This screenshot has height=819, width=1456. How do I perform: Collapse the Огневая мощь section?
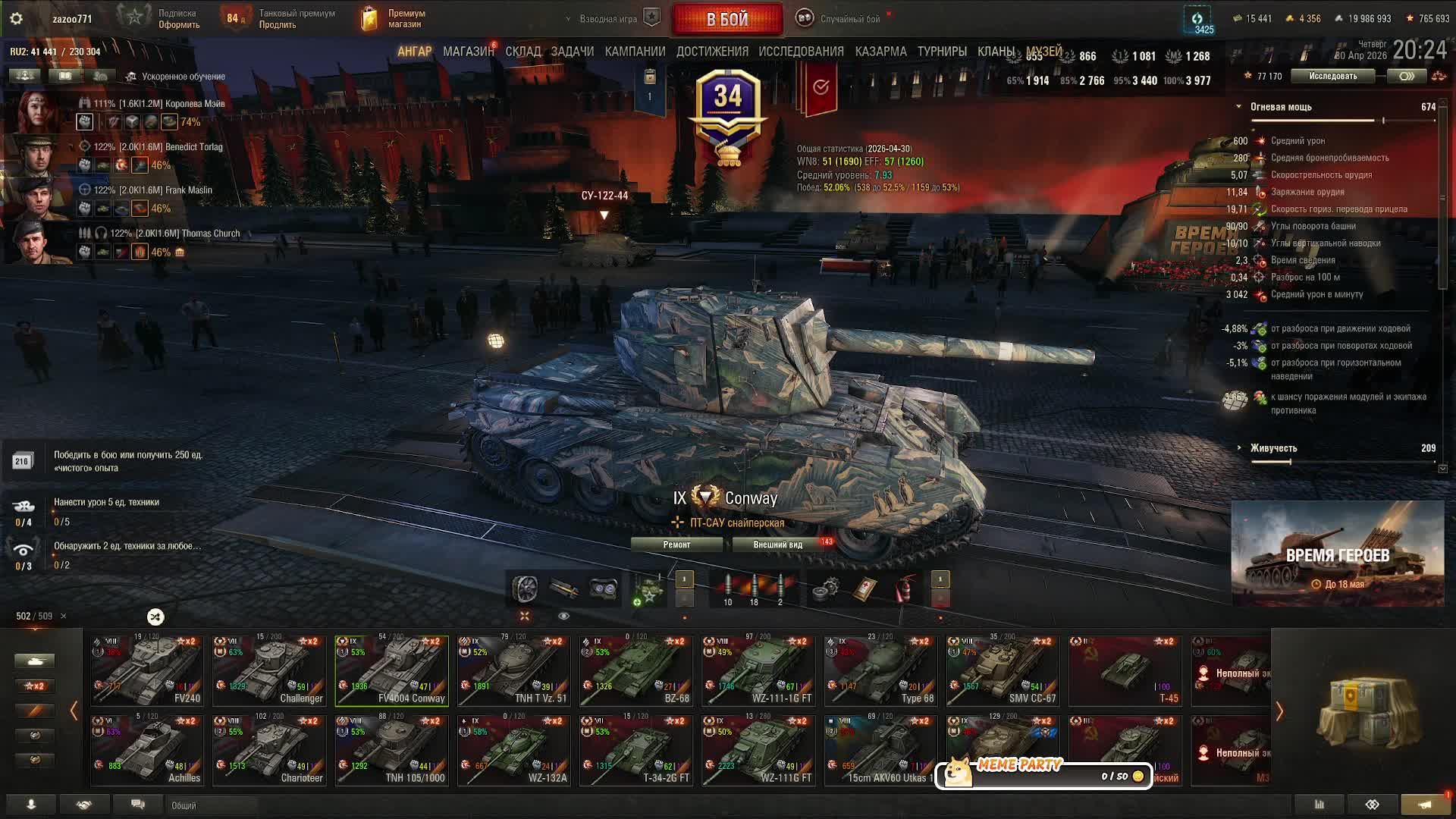coord(1239,107)
